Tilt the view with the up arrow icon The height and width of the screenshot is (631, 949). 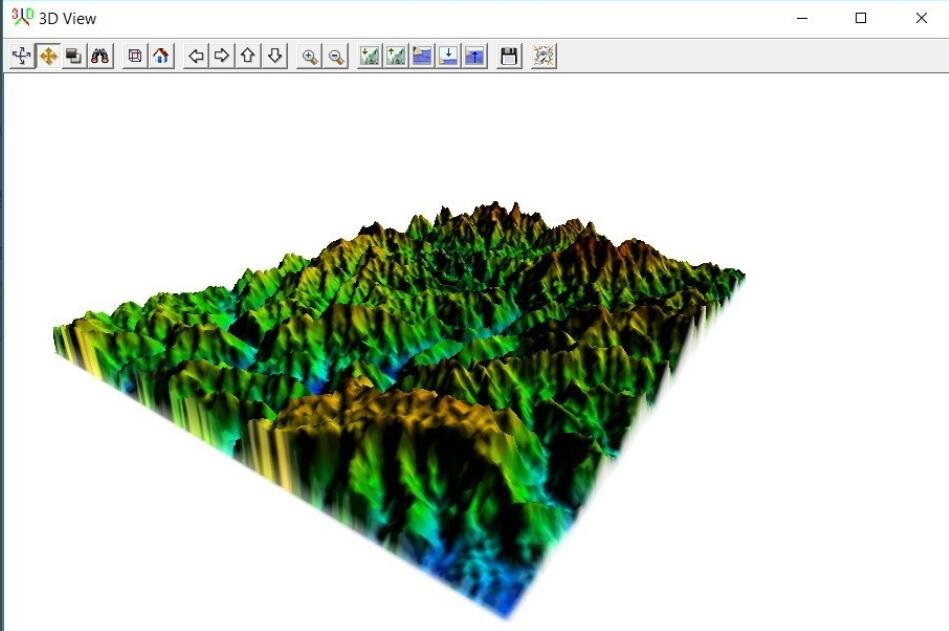click(248, 57)
